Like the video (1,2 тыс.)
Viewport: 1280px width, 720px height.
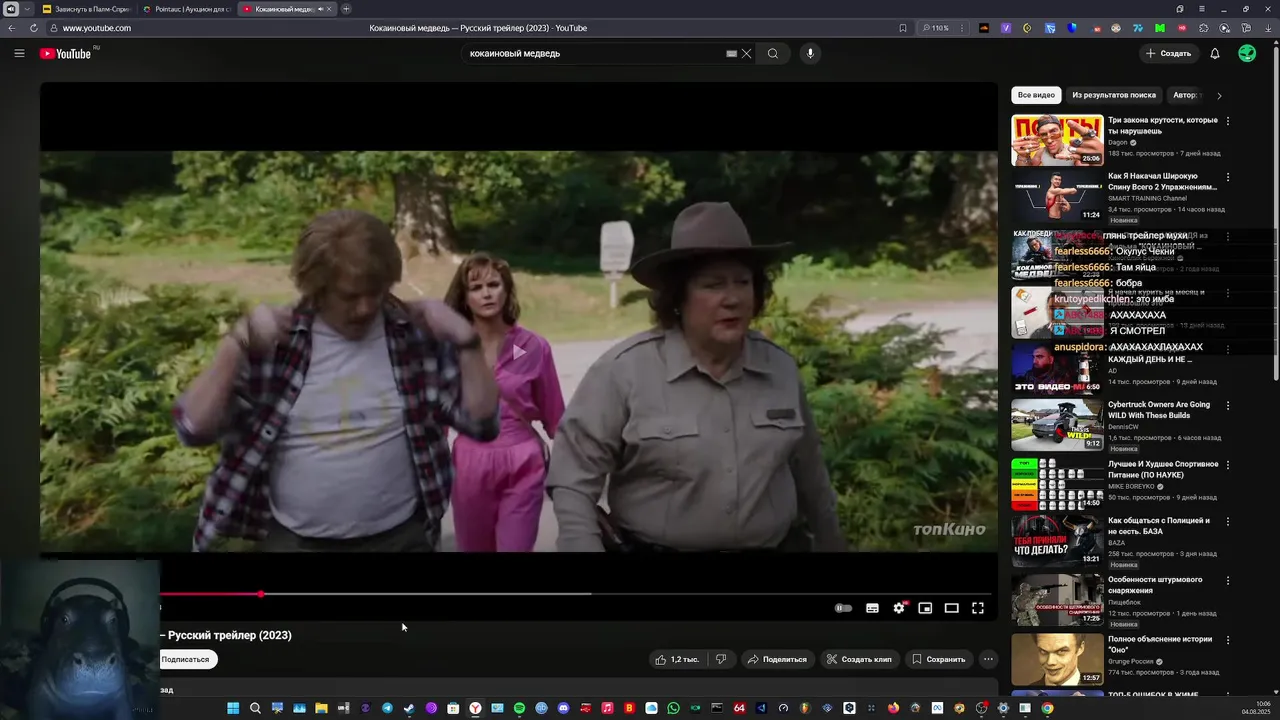[677, 659]
